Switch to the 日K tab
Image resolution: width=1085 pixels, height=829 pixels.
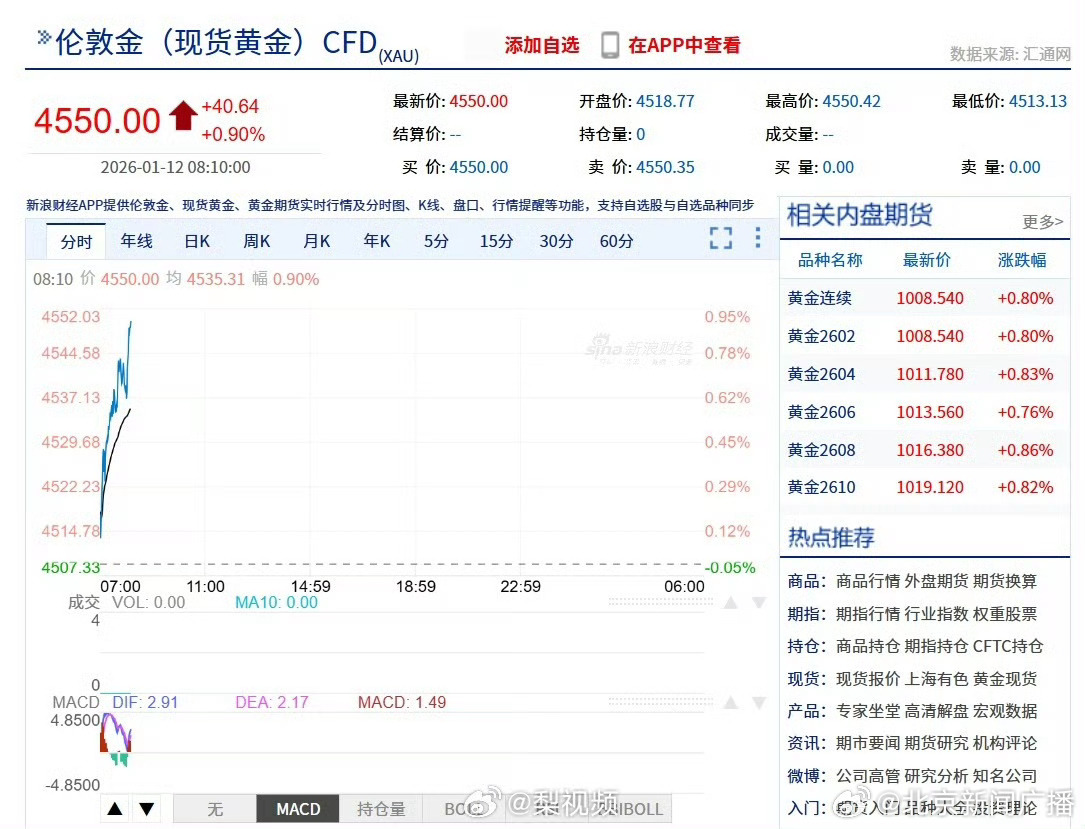pos(196,240)
